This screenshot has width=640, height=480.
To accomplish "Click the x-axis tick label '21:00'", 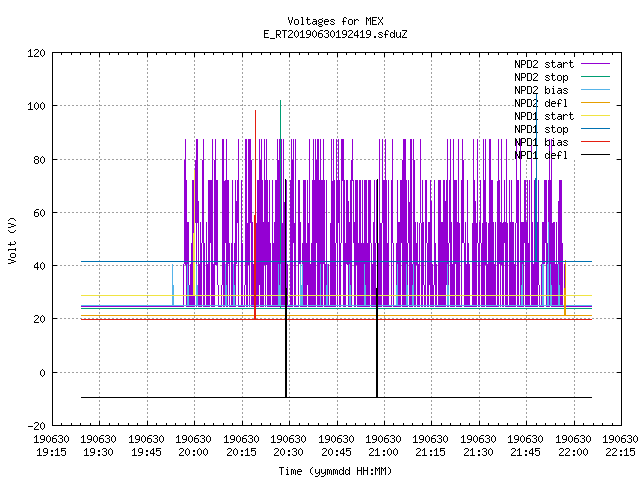I will click(383, 452).
